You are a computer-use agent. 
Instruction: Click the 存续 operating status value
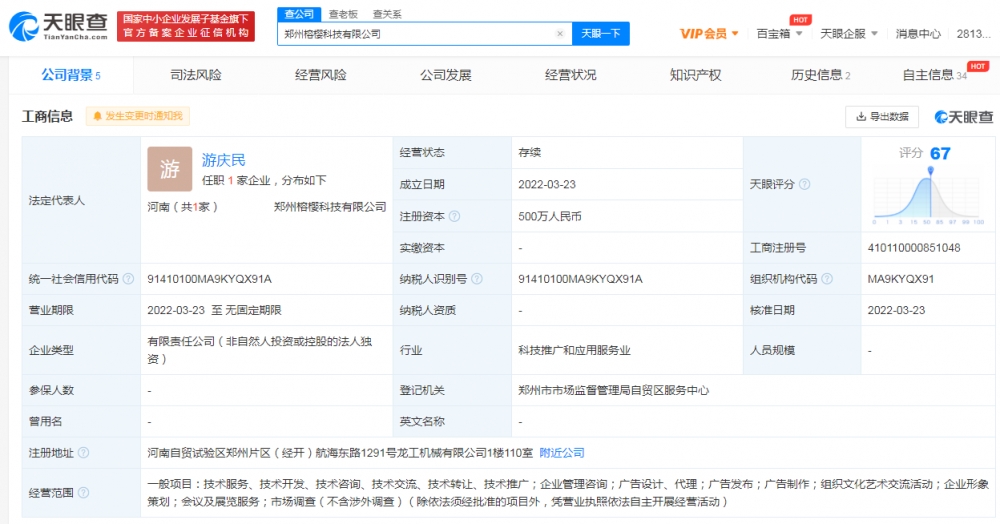529,152
